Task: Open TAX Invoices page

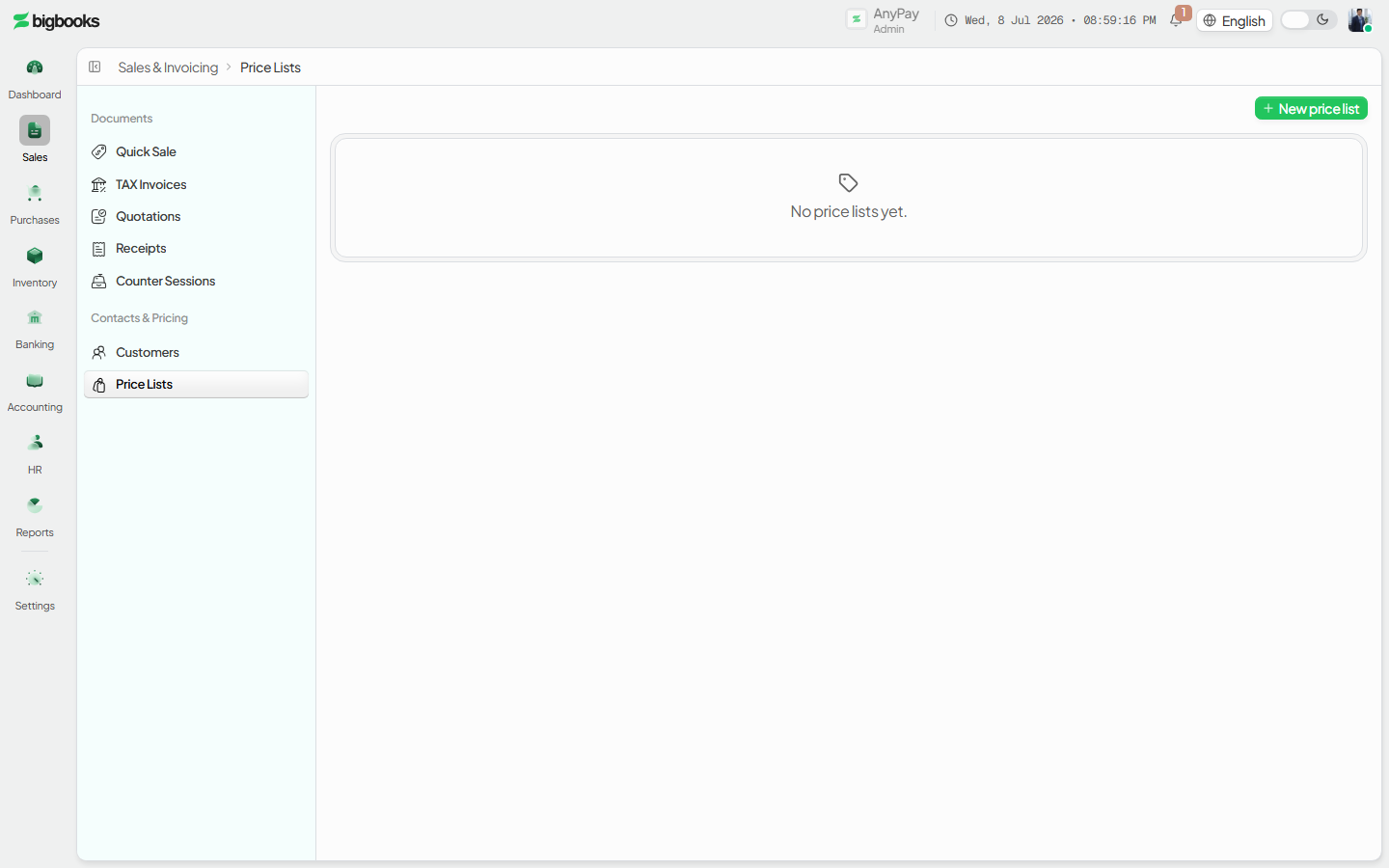Action: [197, 184]
